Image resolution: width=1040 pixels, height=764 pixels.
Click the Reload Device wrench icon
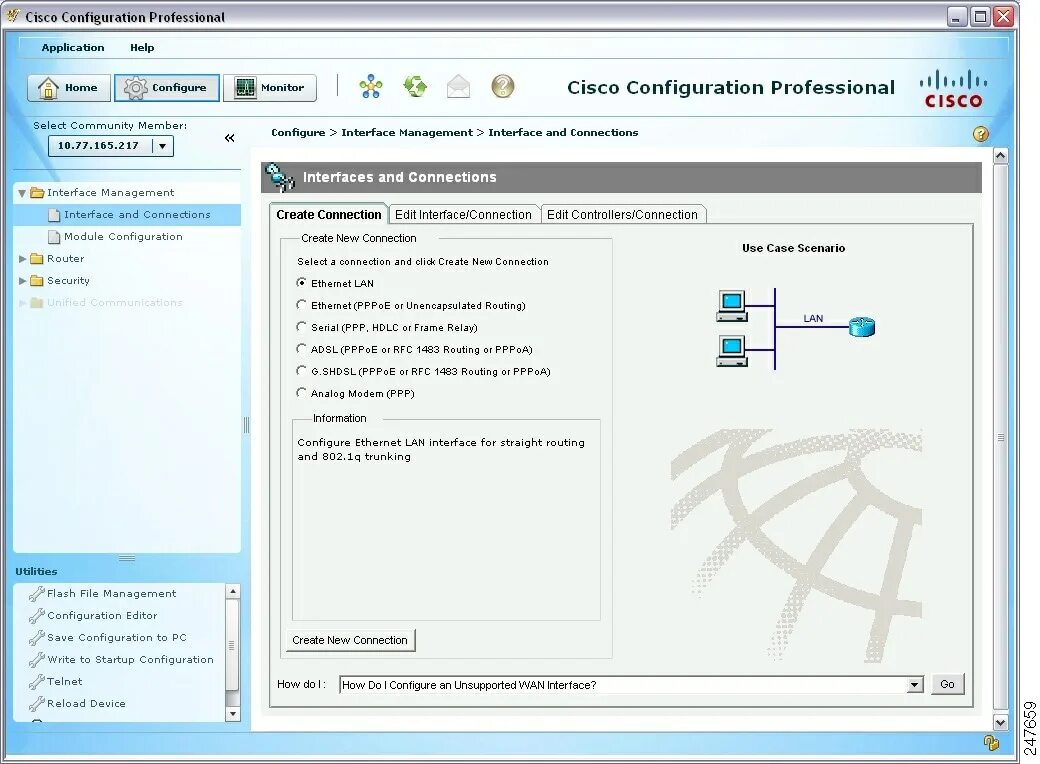[36, 703]
